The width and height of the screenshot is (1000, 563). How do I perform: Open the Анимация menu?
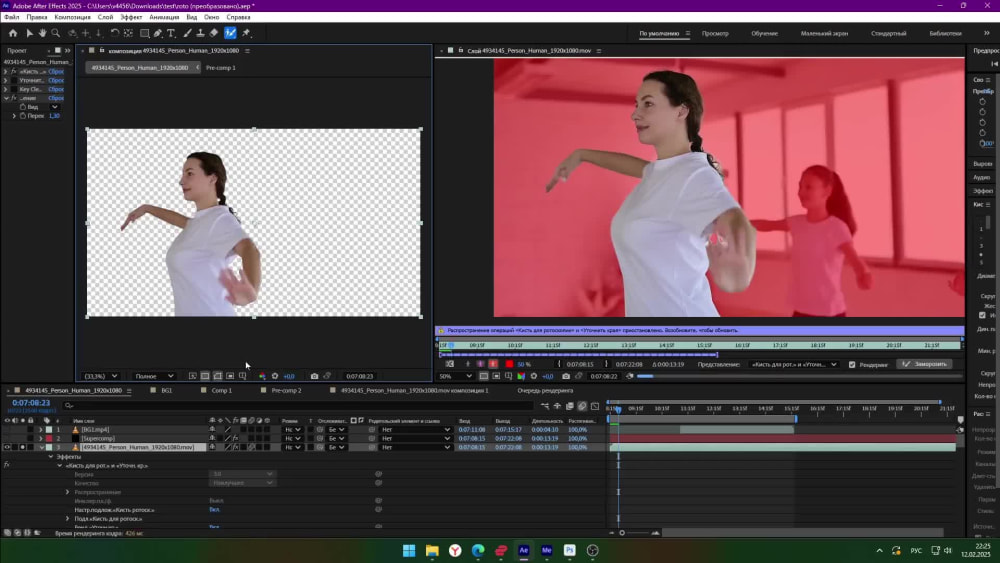pyautogui.click(x=164, y=17)
